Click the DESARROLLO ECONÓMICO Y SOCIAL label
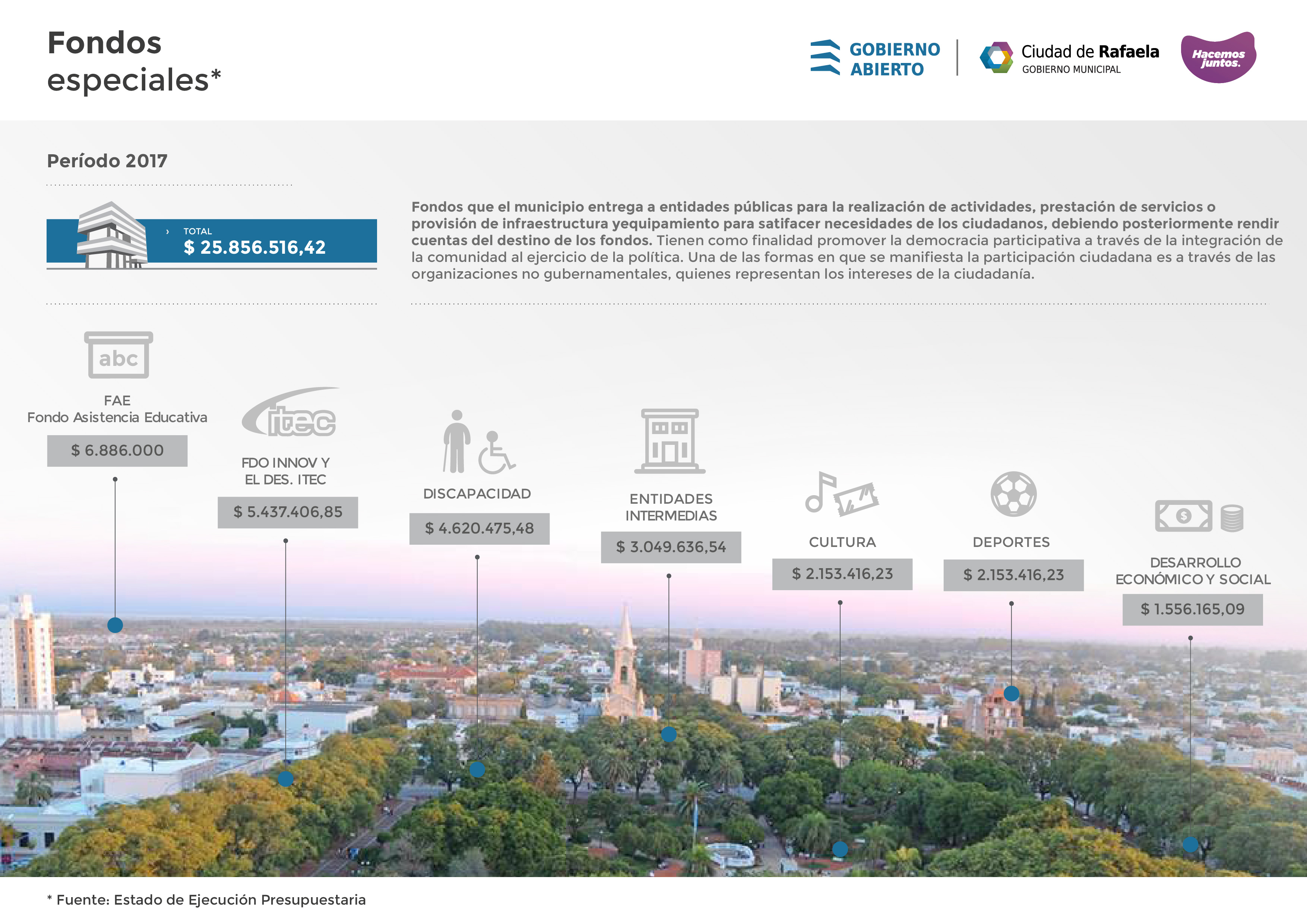 (x=1193, y=571)
